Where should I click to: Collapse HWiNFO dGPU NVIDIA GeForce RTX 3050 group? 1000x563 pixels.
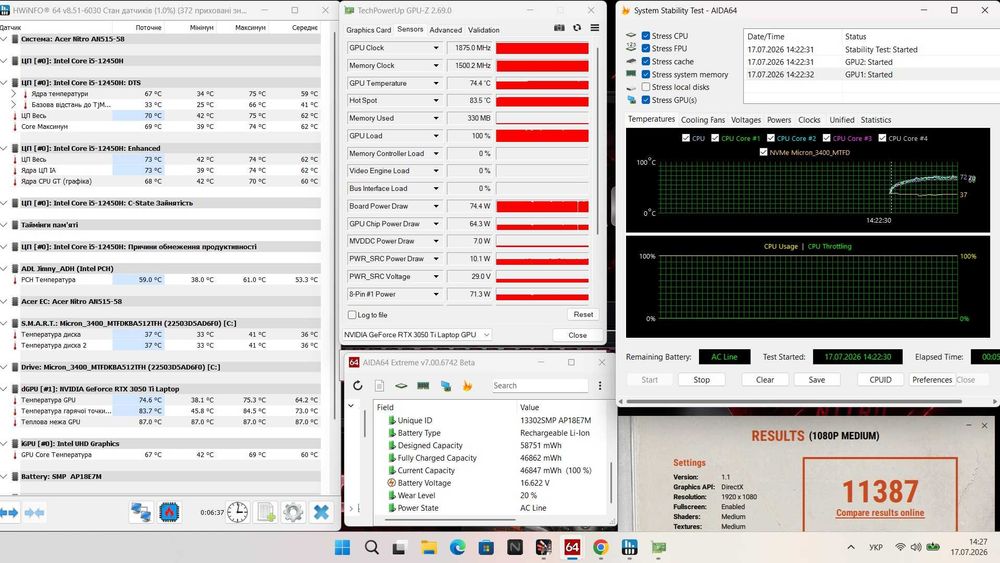click(4, 389)
